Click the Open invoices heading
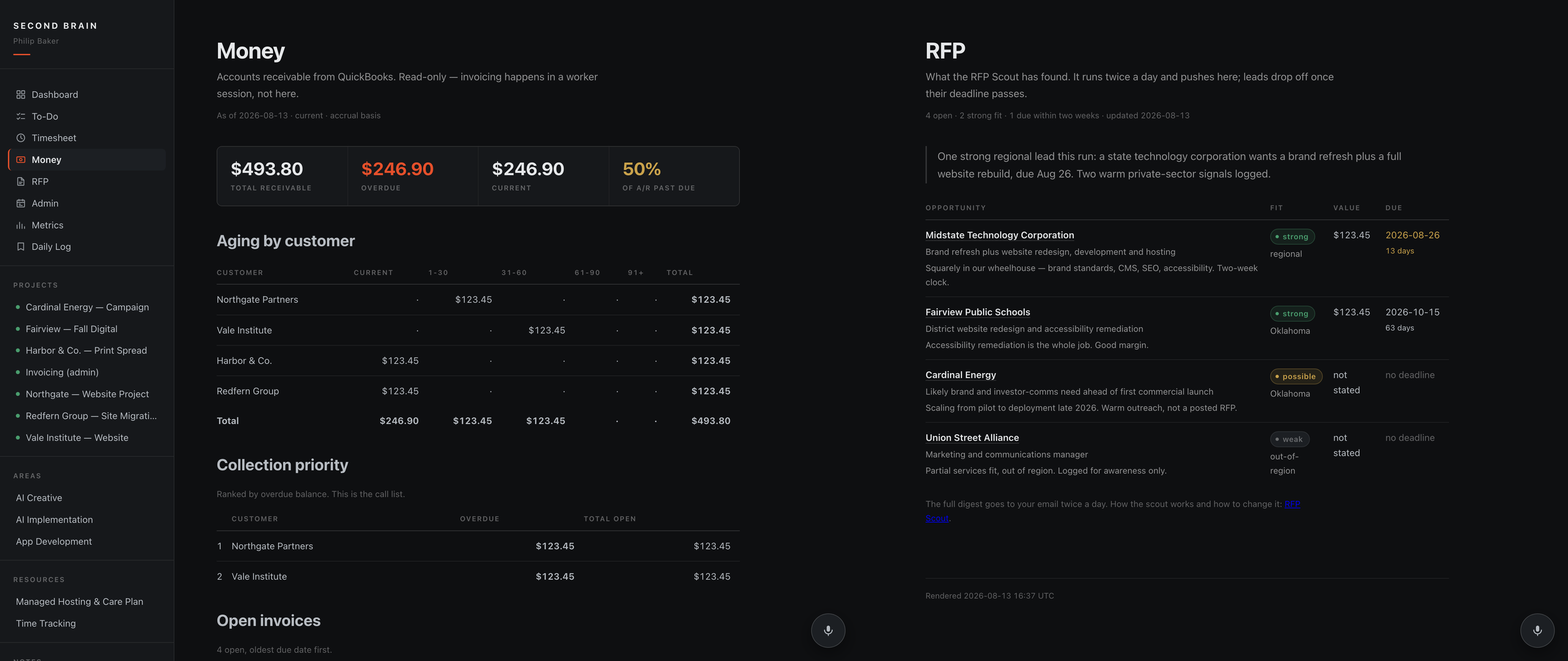The height and width of the screenshot is (661, 1568). [x=268, y=621]
